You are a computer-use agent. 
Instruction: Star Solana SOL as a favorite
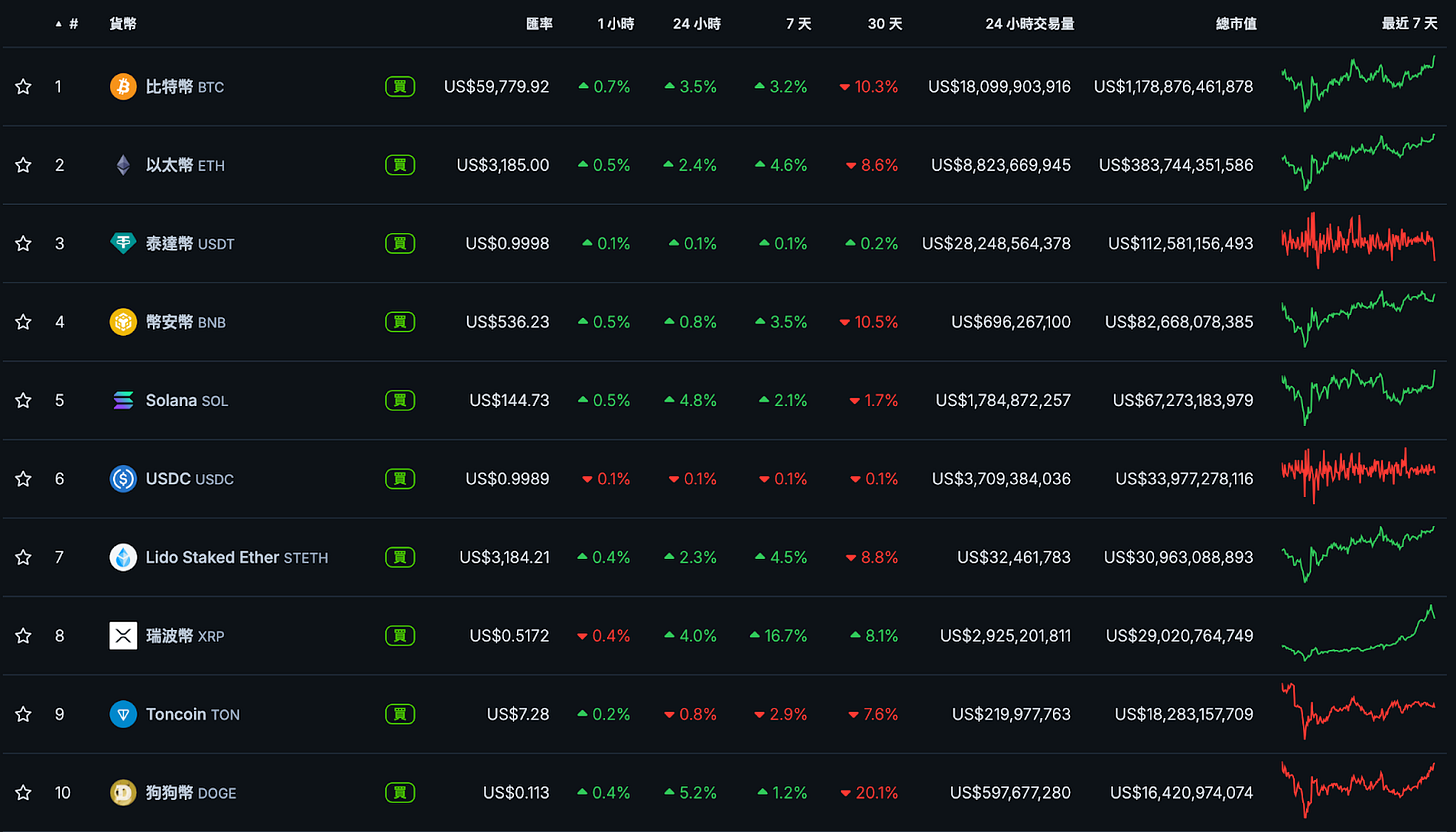(23, 400)
